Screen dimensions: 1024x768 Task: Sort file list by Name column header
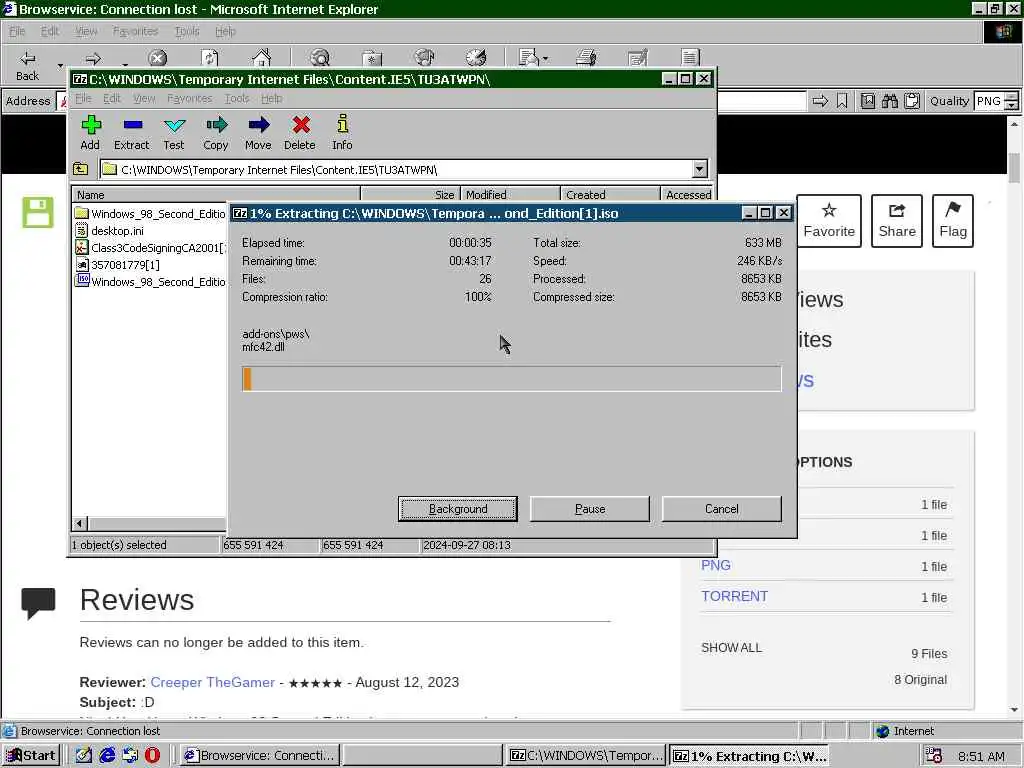tap(216, 195)
